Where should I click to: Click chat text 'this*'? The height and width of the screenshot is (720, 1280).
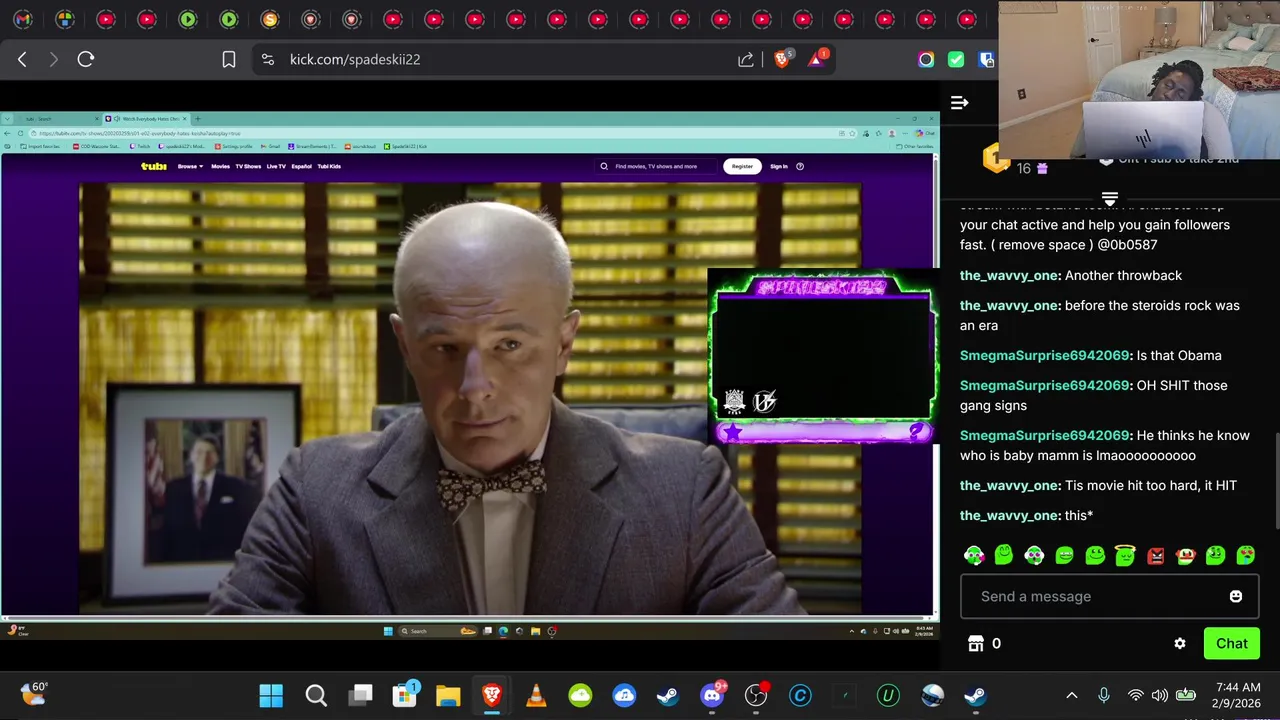click(1079, 515)
